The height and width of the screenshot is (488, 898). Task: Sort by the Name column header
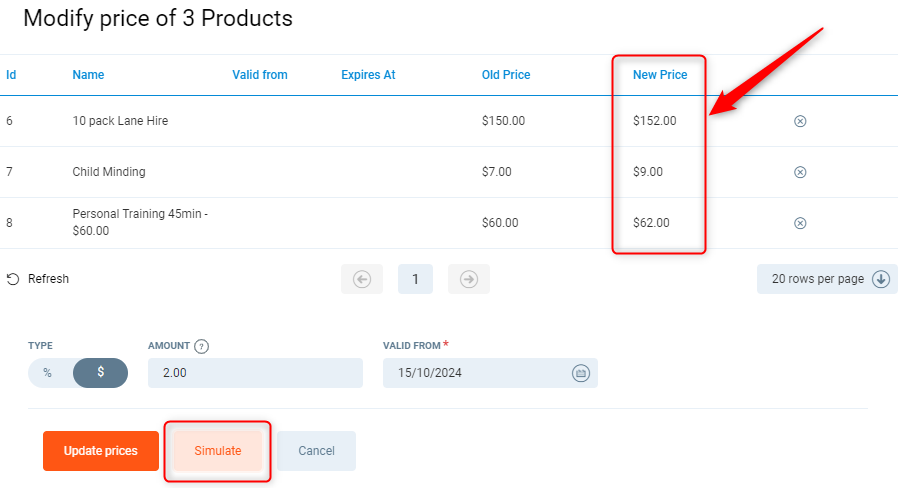(x=88, y=75)
